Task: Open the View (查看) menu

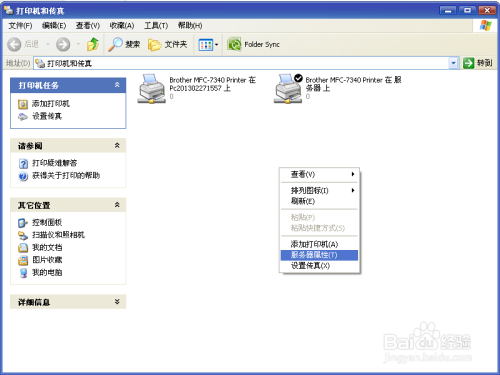Action: click(88, 26)
